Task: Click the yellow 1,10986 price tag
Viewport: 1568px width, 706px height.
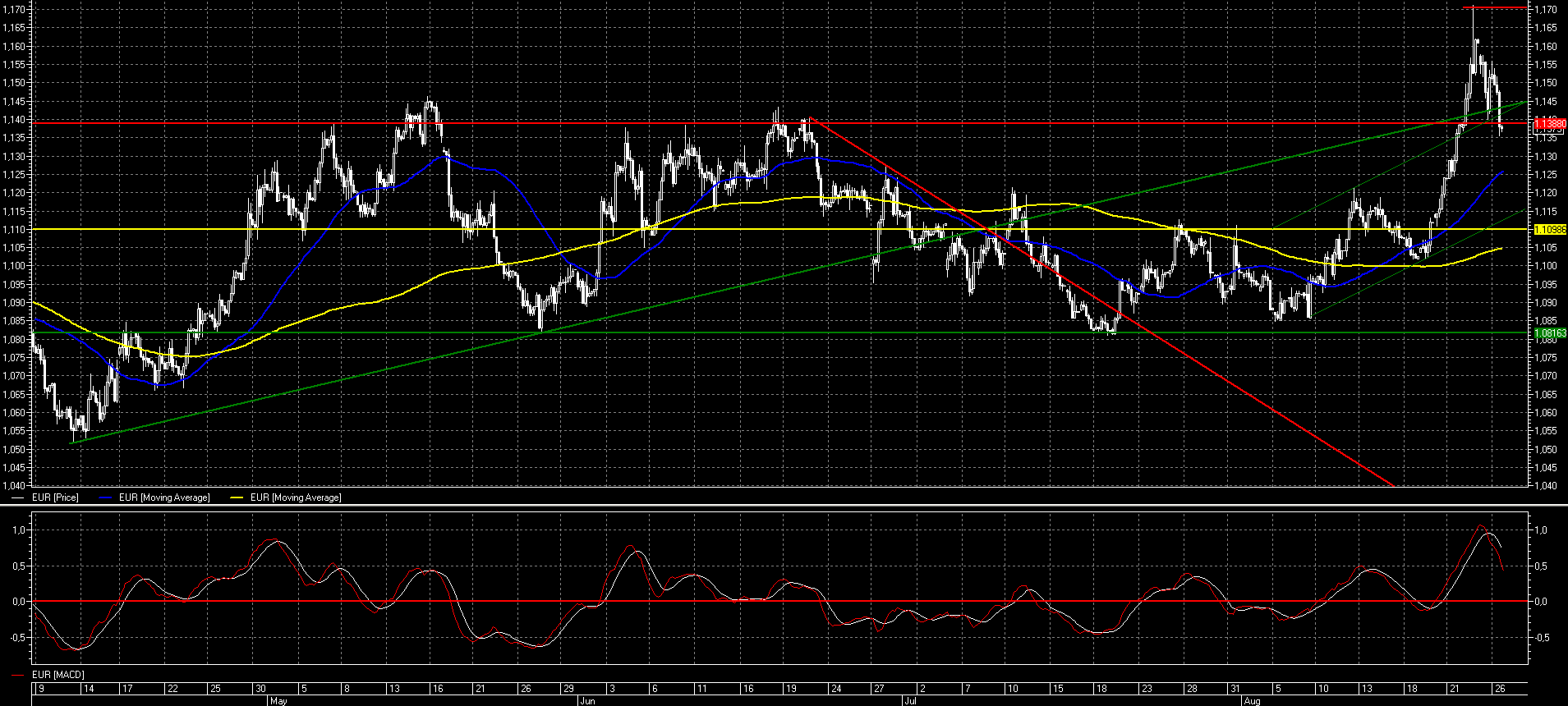Action: 1549,230
